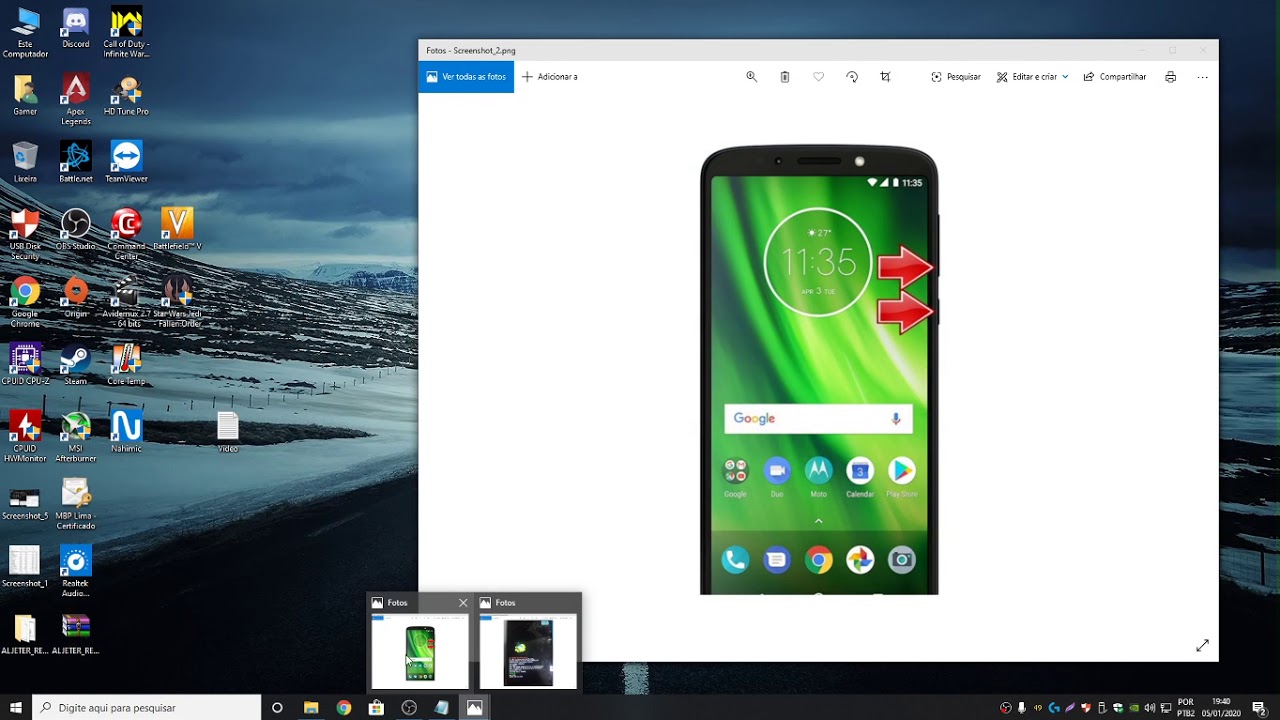Select the Command Center desktop shortcut
1280x720 pixels.
click(x=126, y=235)
